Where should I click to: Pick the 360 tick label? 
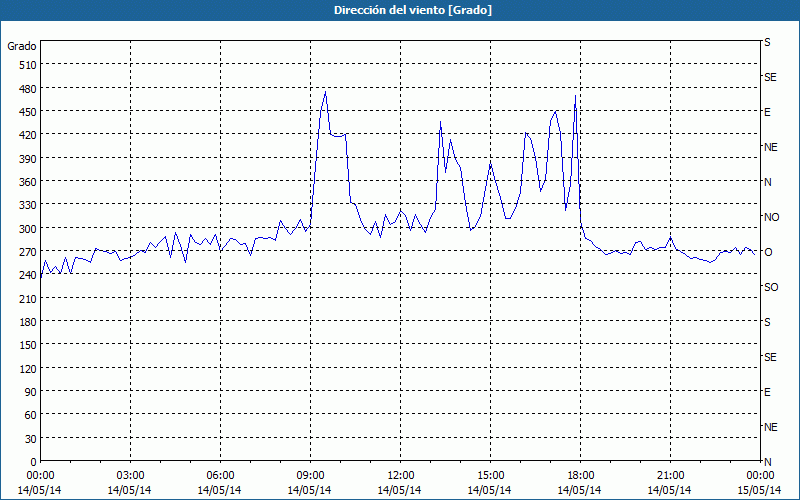point(28,182)
